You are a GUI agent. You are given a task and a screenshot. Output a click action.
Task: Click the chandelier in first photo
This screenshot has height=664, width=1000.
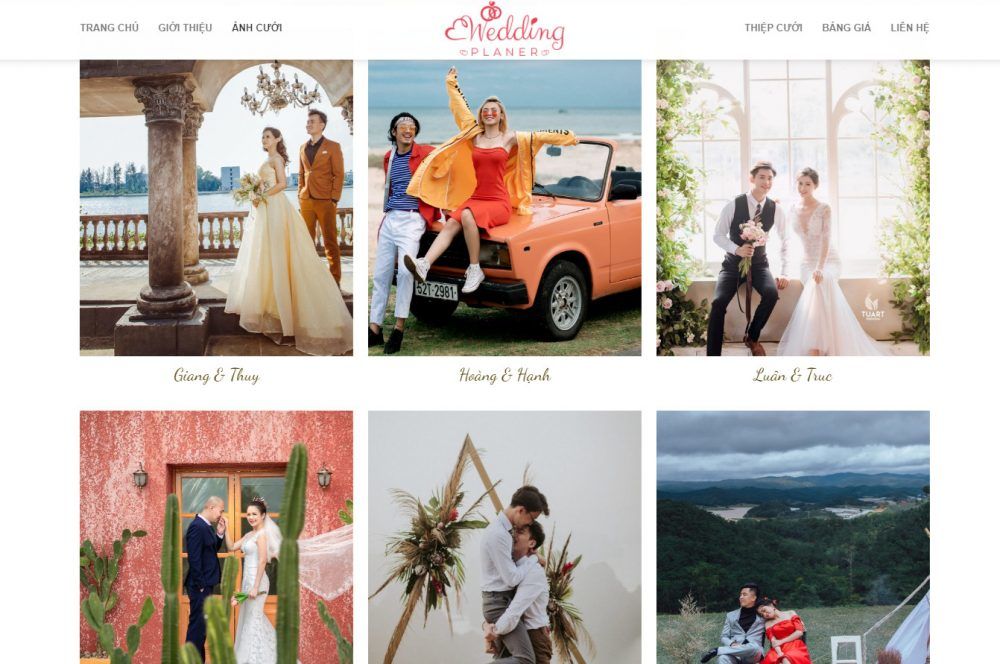[x=279, y=89]
